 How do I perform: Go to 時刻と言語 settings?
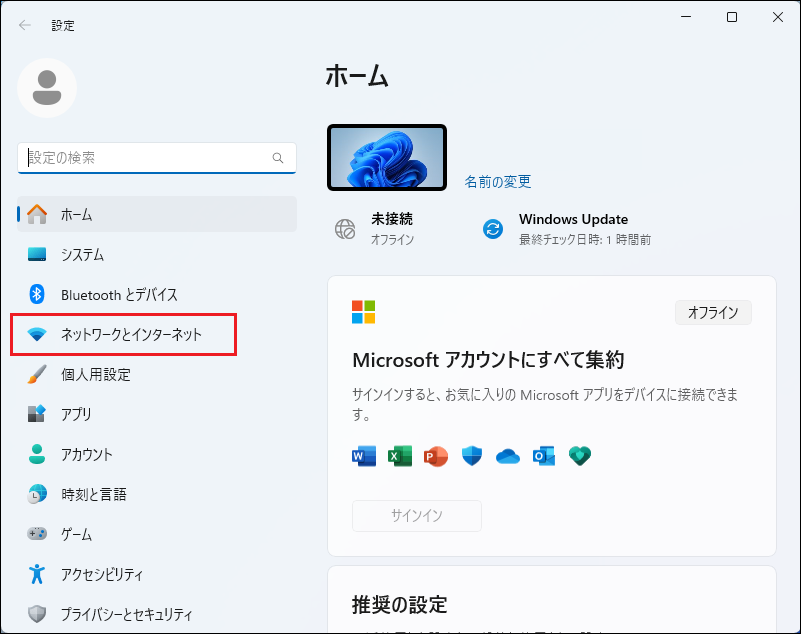93,494
